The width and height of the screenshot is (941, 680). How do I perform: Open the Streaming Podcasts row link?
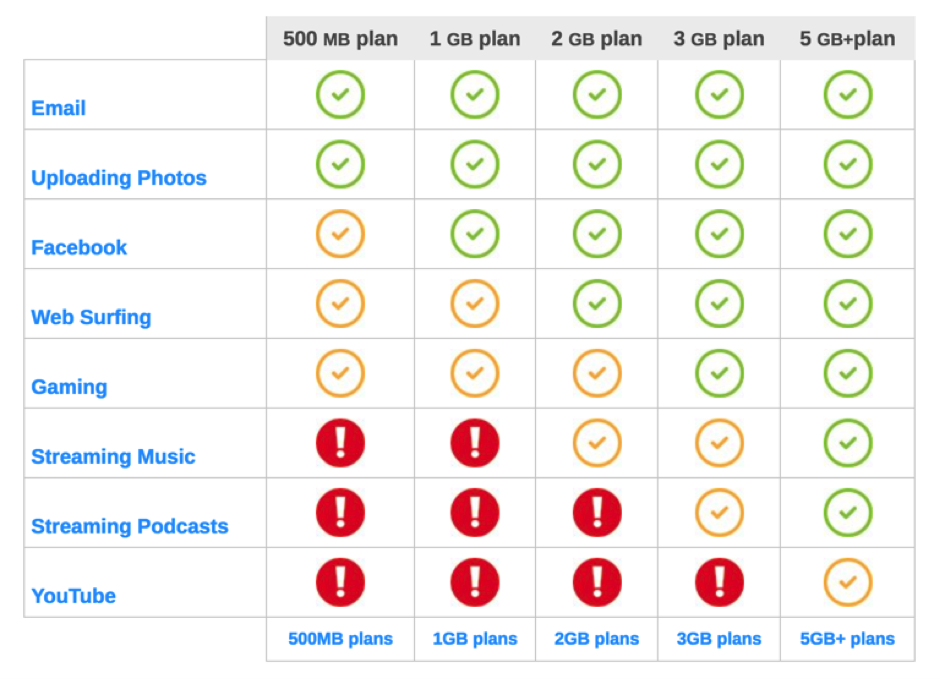pos(130,526)
